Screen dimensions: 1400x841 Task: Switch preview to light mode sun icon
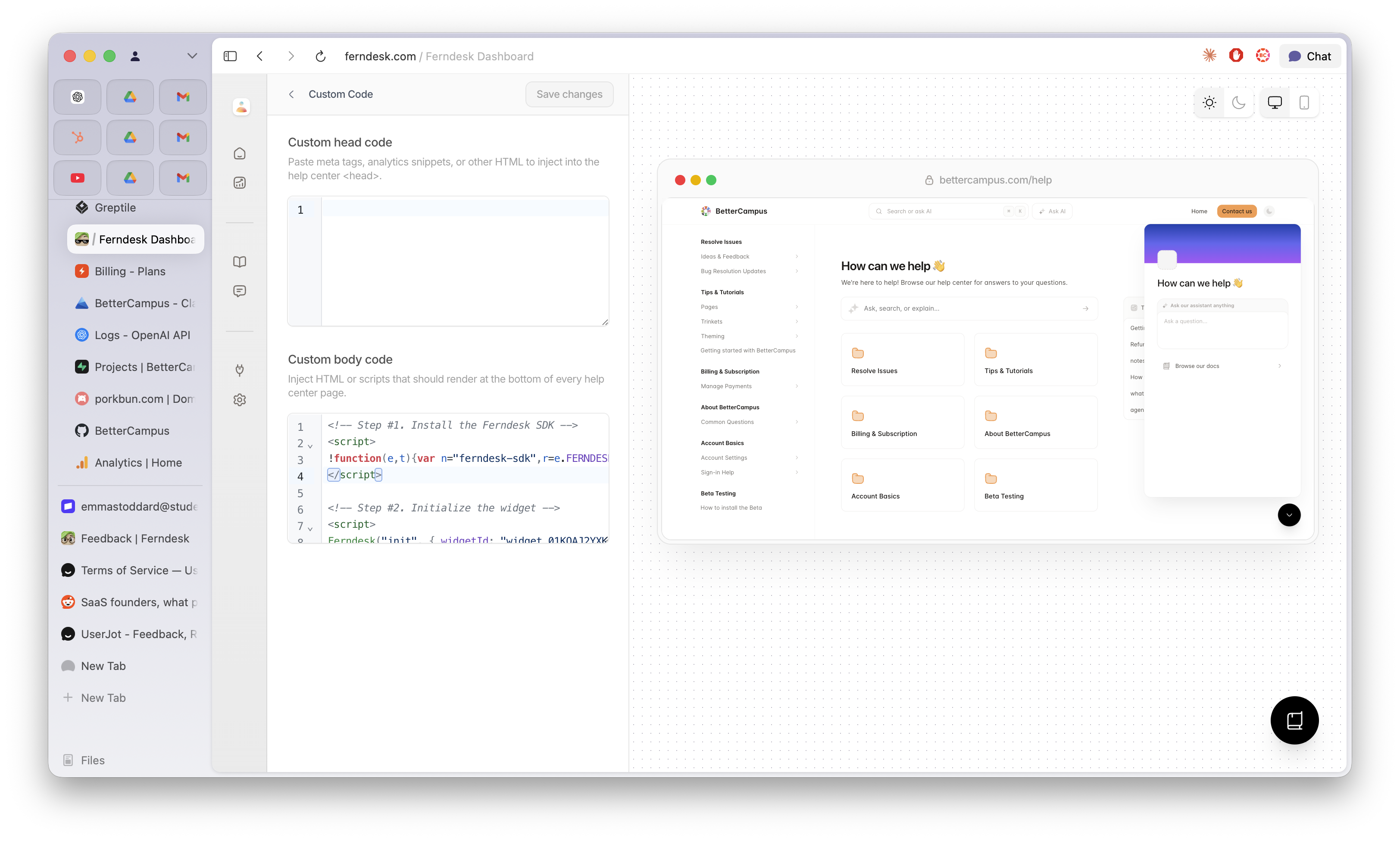pyautogui.click(x=1209, y=103)
